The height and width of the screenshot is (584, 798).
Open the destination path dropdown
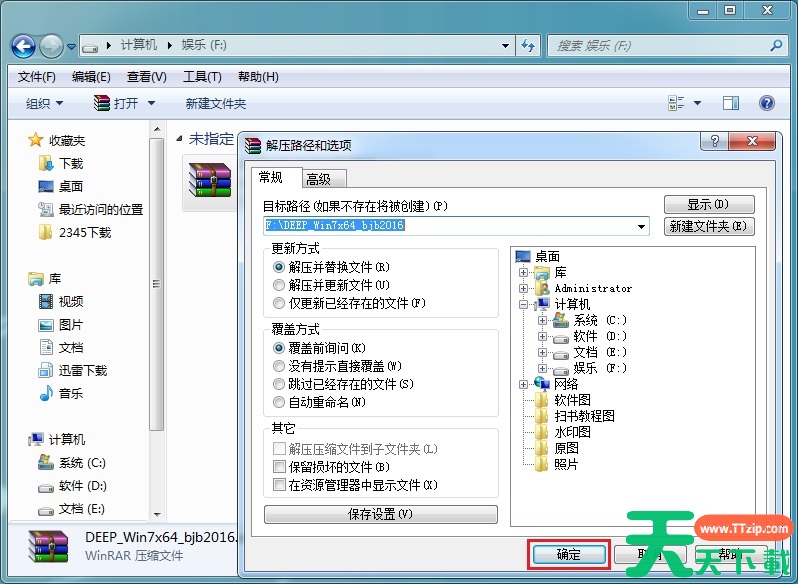click(x=642, y=227)
